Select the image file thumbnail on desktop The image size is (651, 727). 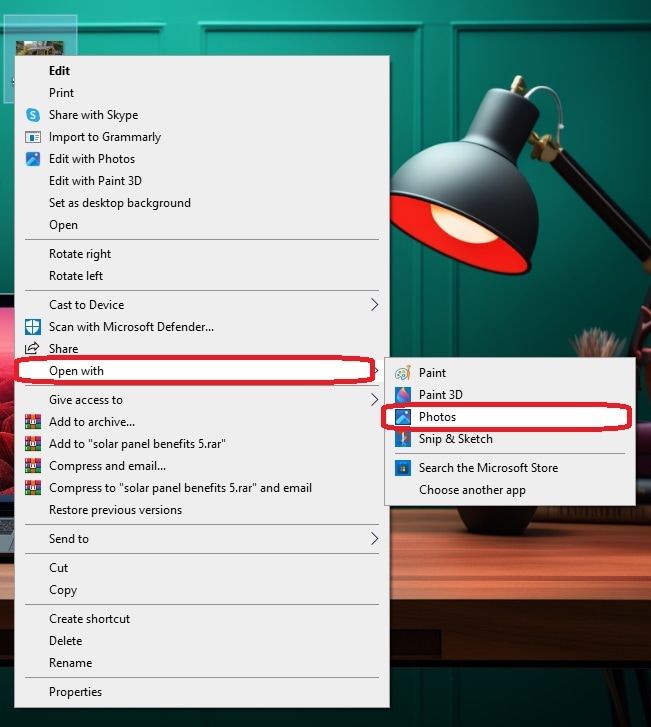pos(40,48)
